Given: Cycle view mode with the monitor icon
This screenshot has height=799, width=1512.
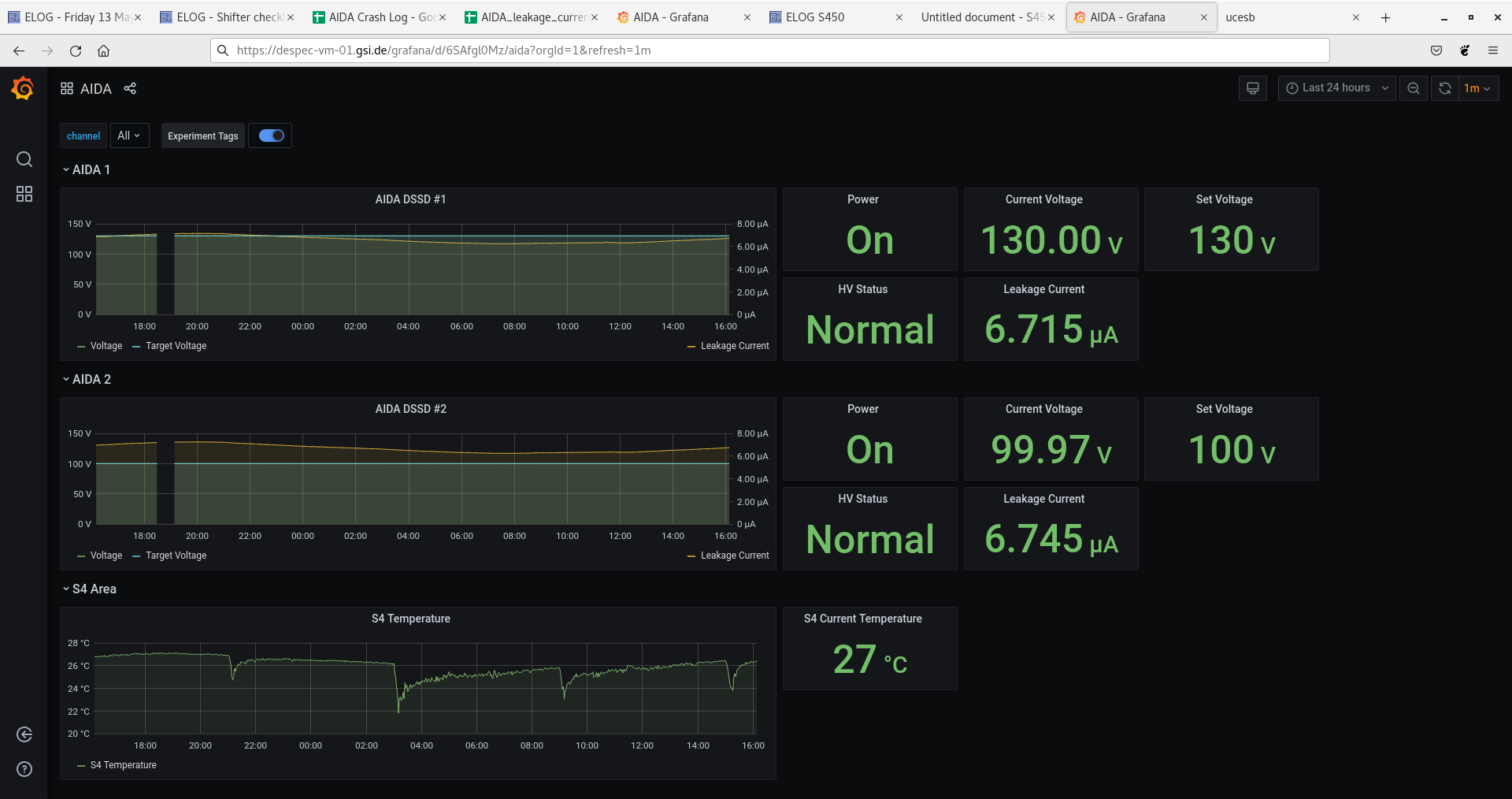Looking at the screenshot, I should click(1252, 88).
